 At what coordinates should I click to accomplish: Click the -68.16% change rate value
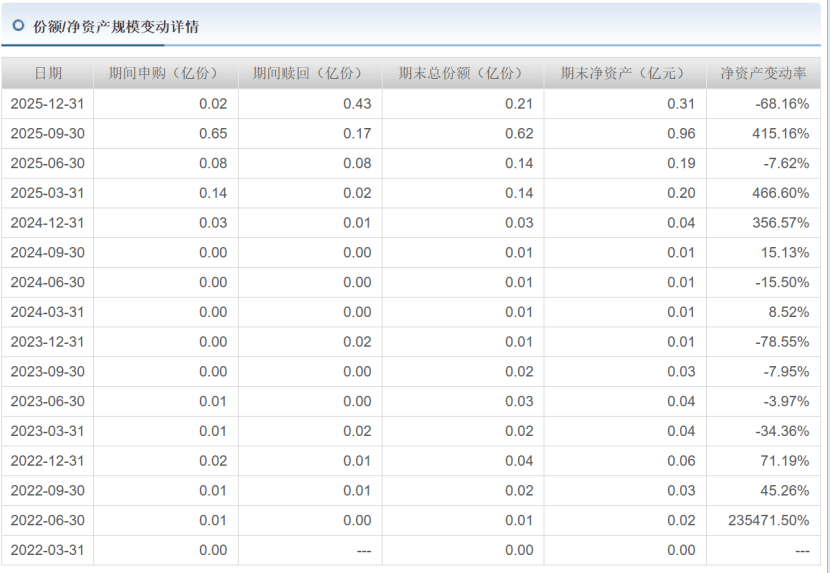782,104
